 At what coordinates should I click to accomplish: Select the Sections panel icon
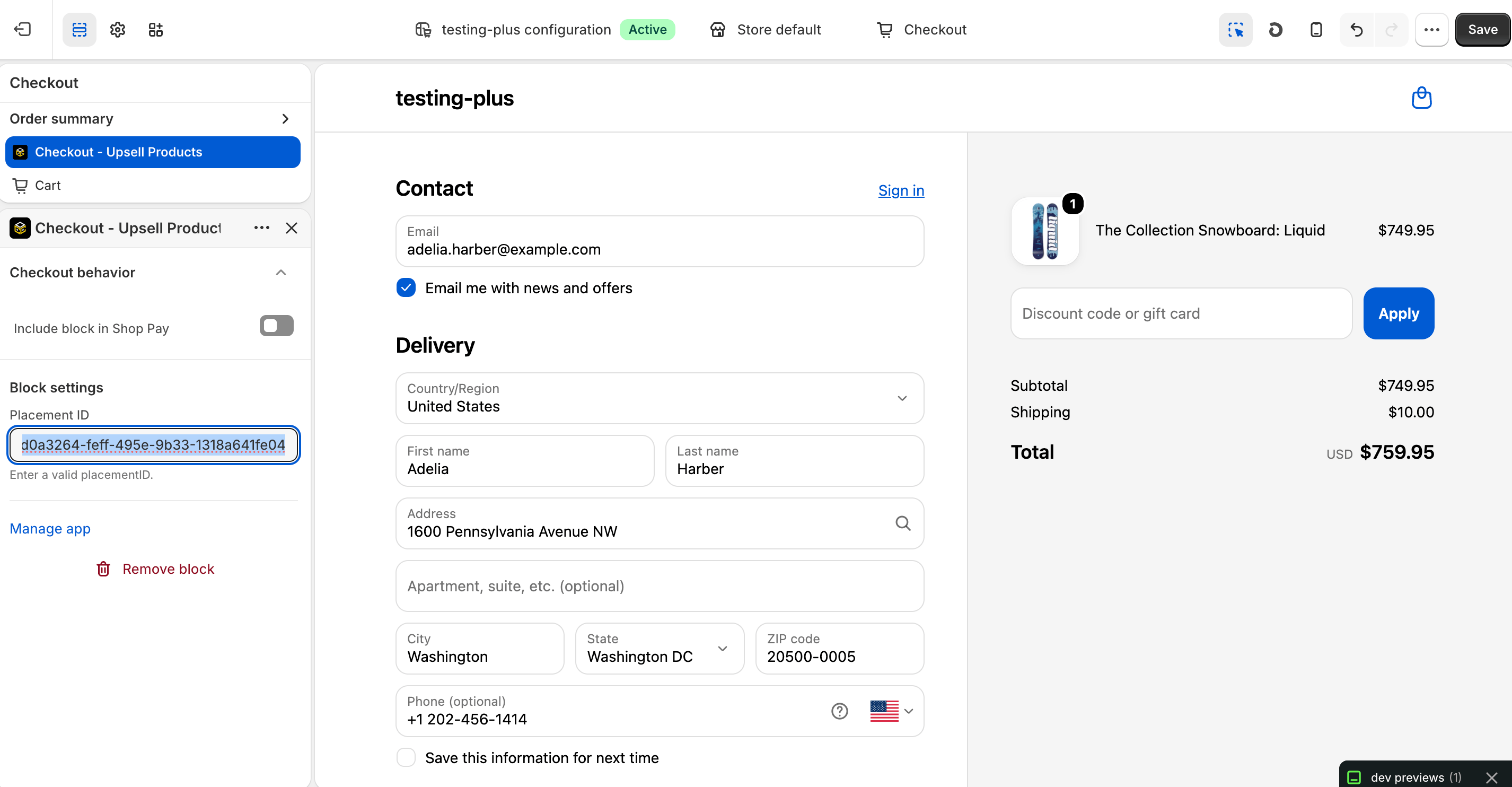79,29
